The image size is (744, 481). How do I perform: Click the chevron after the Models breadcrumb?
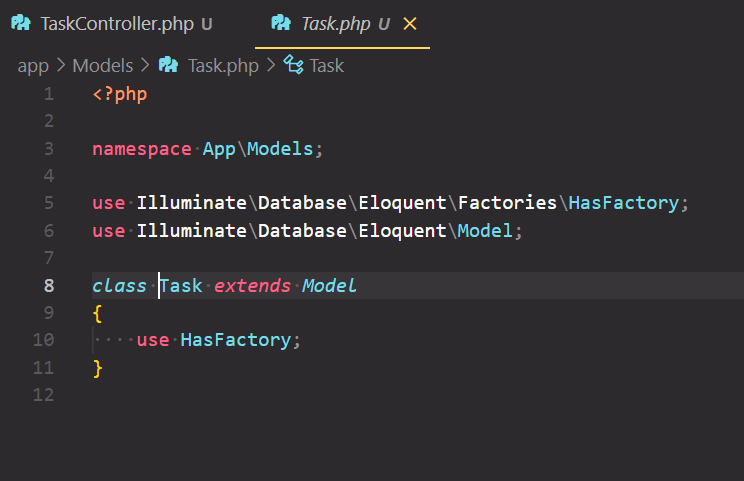[145, 66]
